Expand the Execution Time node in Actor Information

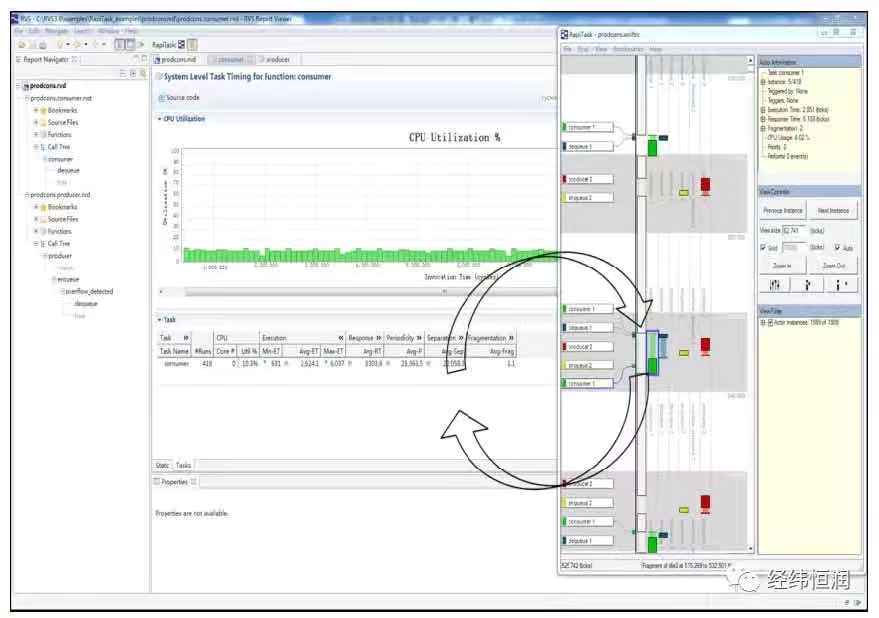point(763,110)
